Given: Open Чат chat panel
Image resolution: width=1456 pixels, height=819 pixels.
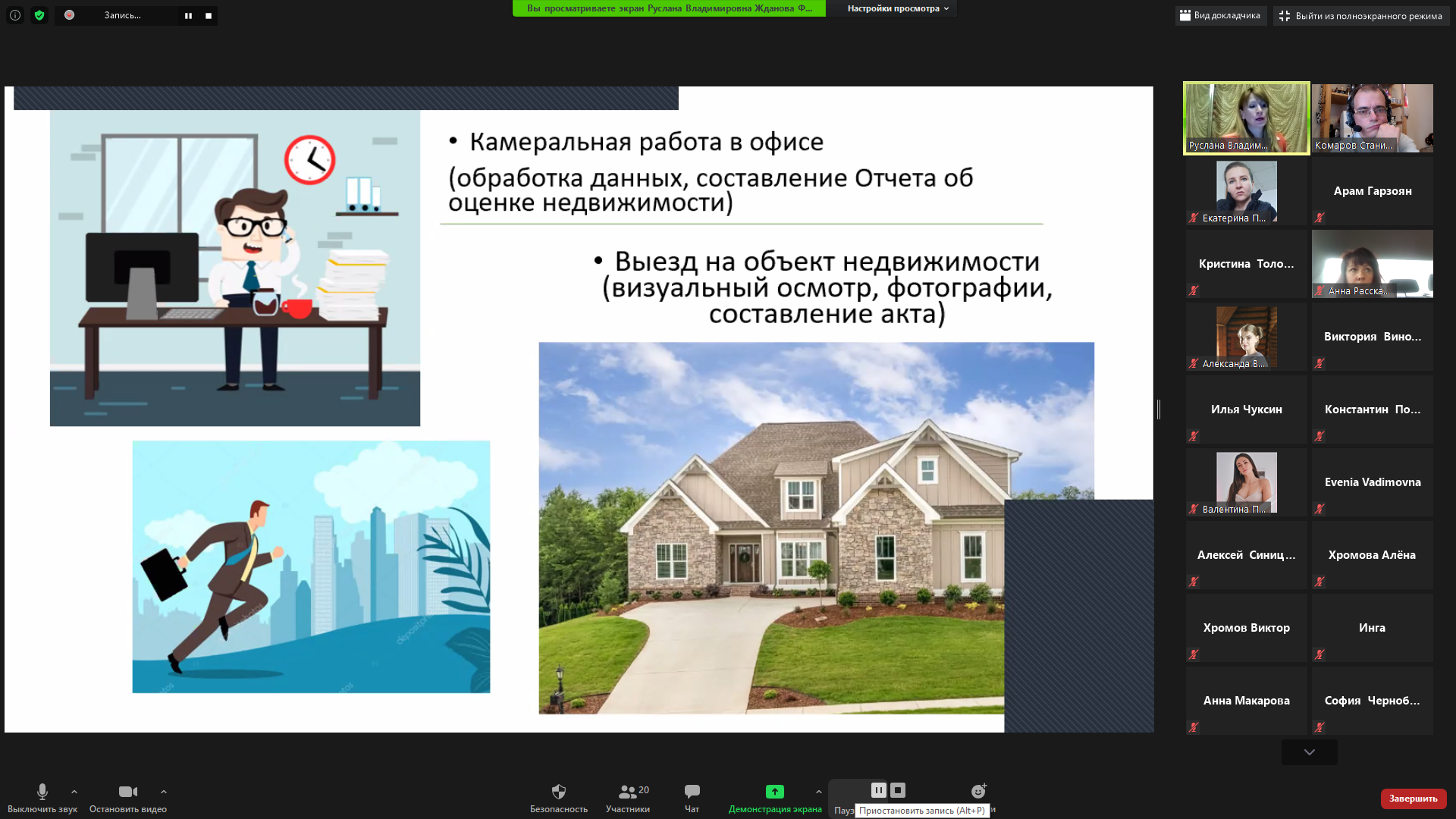Looking at the screenshot, I should click(692, 799).
